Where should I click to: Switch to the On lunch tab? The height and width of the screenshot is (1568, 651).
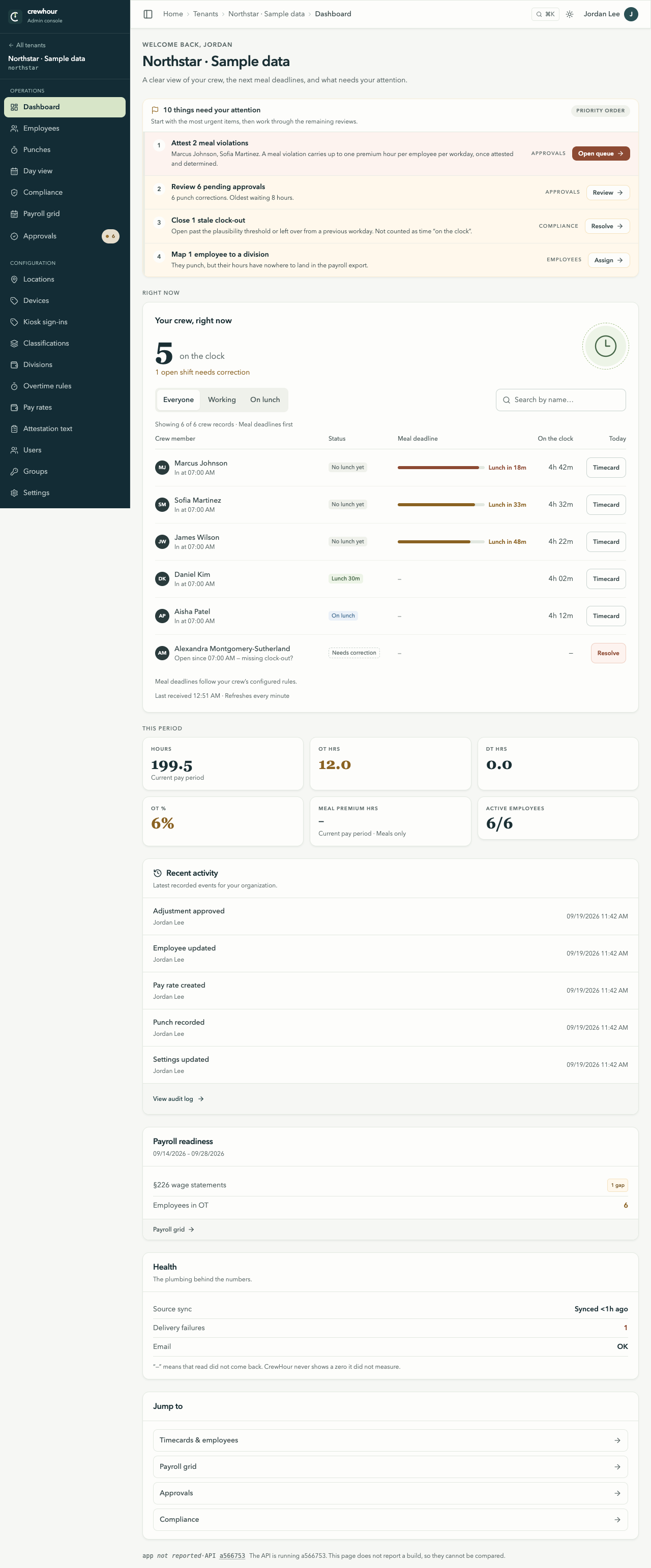tap(265, 400)
